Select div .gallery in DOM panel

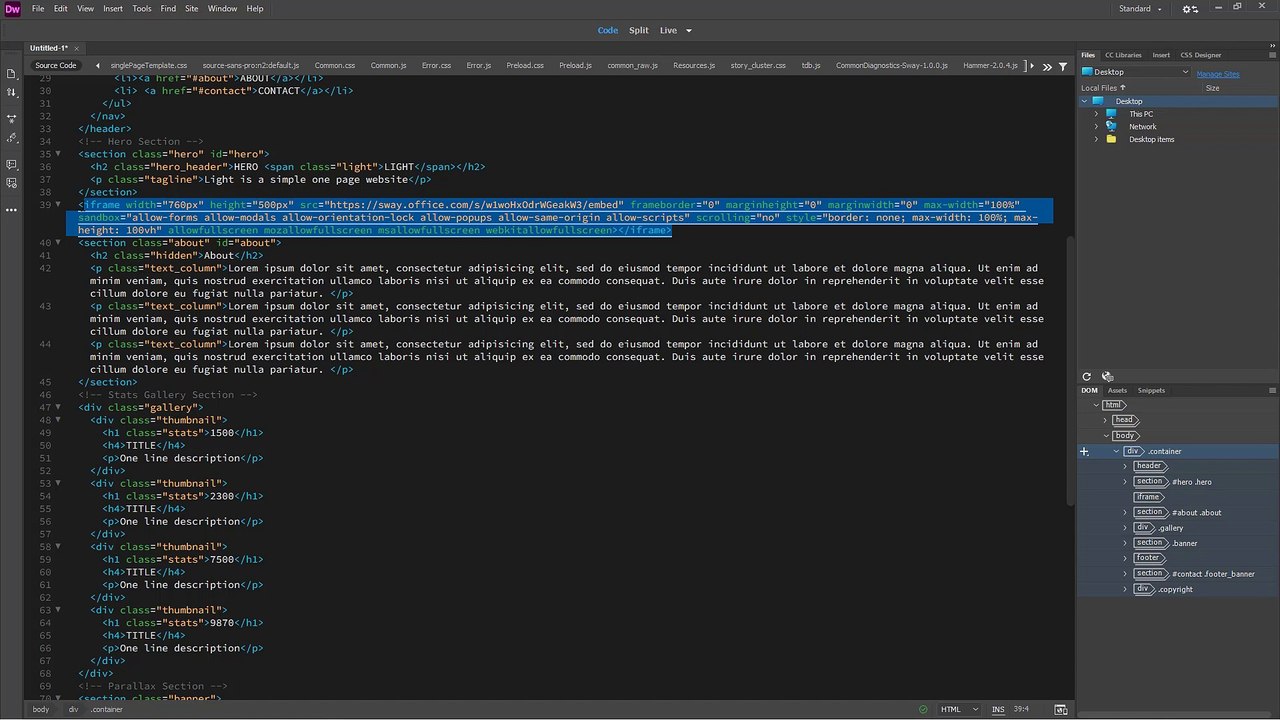click(1159, 528)
